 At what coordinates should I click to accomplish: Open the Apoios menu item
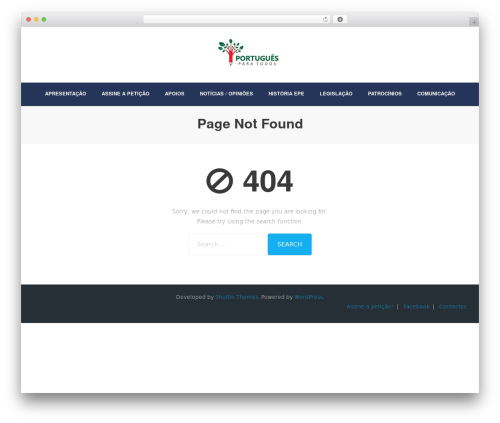point(174,94)
